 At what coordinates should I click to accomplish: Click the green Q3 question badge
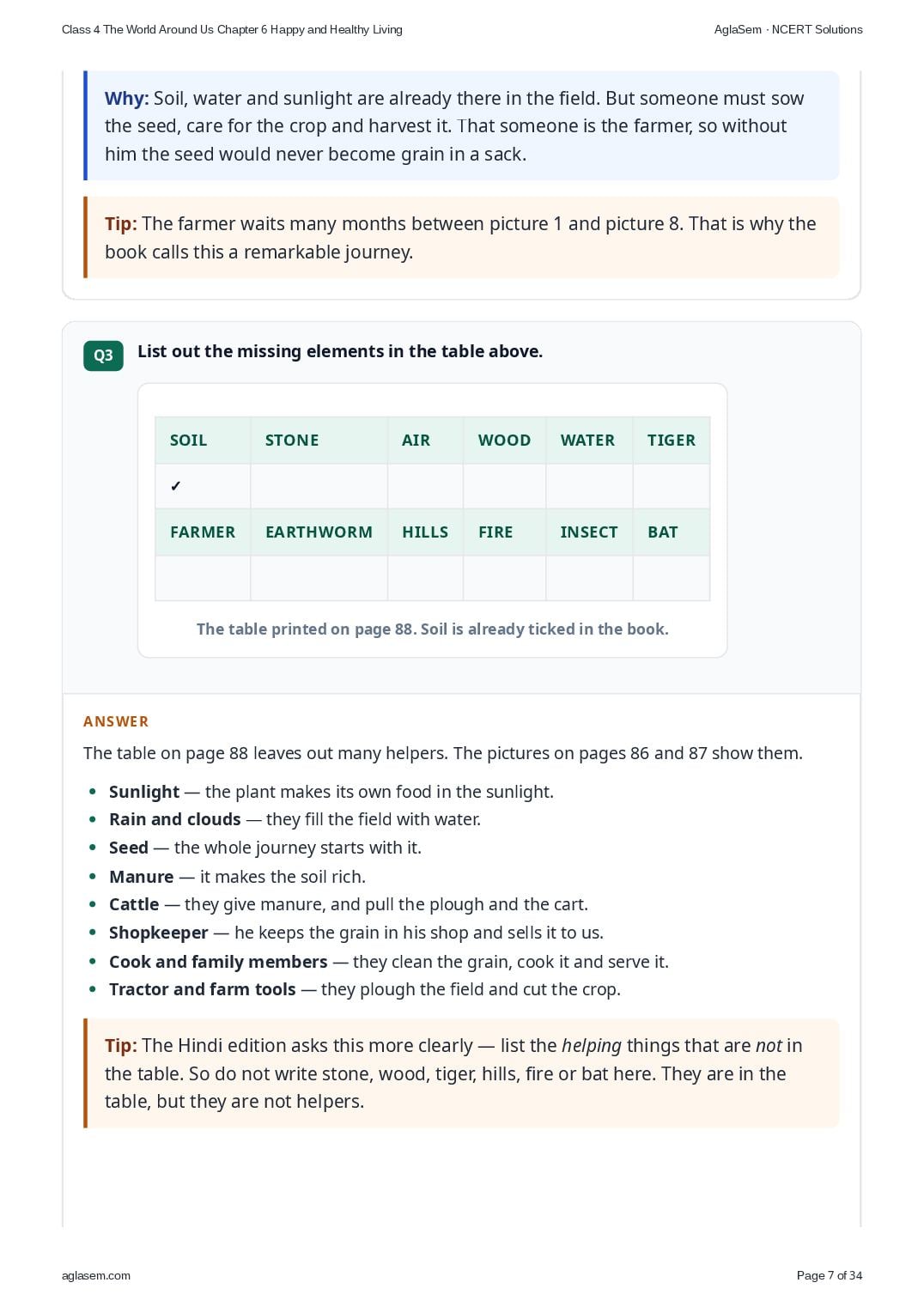coord(103,356)
